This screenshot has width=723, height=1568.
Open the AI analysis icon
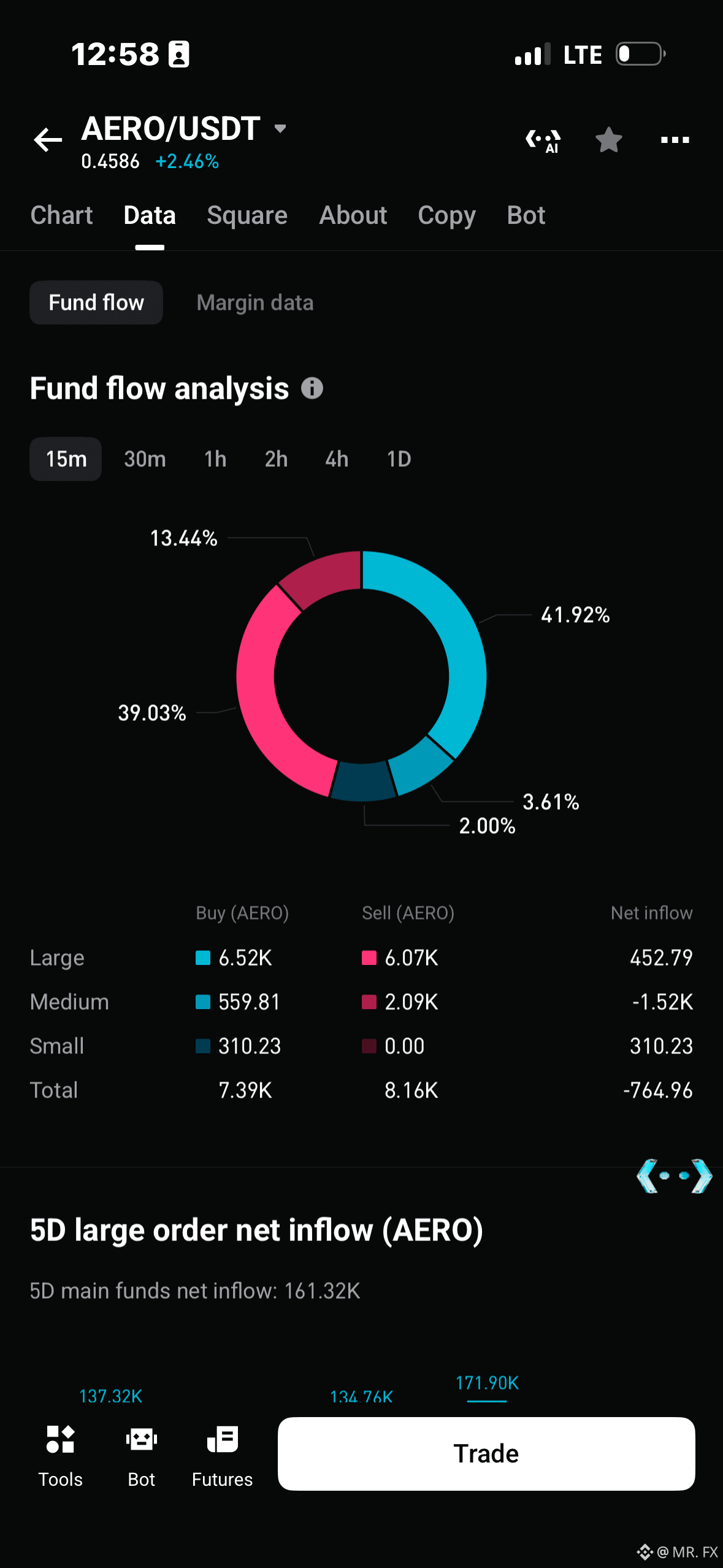[543, 140]
